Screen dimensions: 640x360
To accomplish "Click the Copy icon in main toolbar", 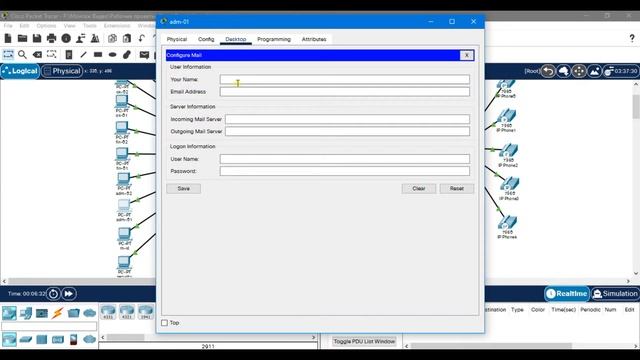I will coord(112,38).
